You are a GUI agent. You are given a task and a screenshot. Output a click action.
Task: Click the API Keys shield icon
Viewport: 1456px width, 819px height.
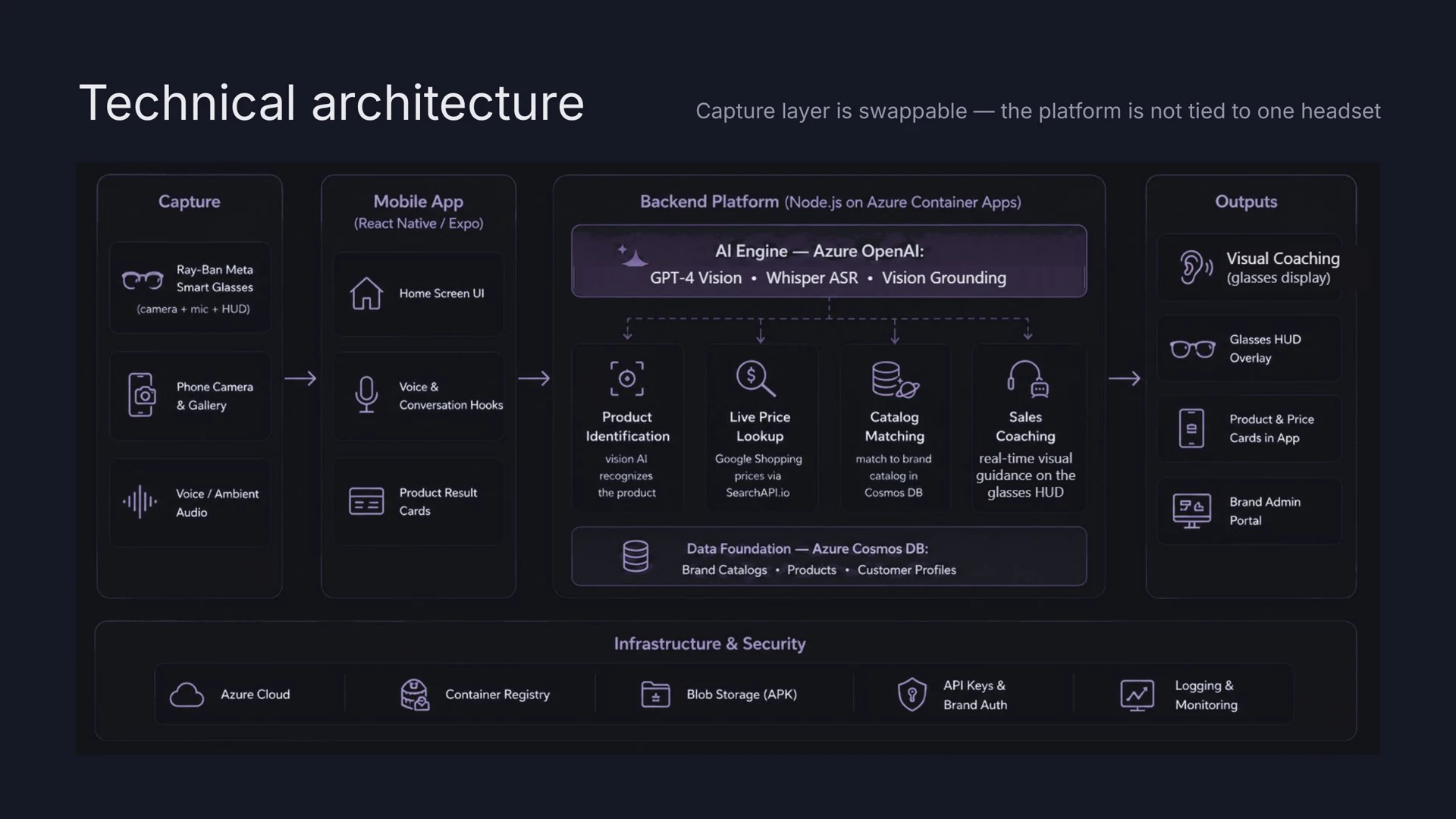click(912, 695)
